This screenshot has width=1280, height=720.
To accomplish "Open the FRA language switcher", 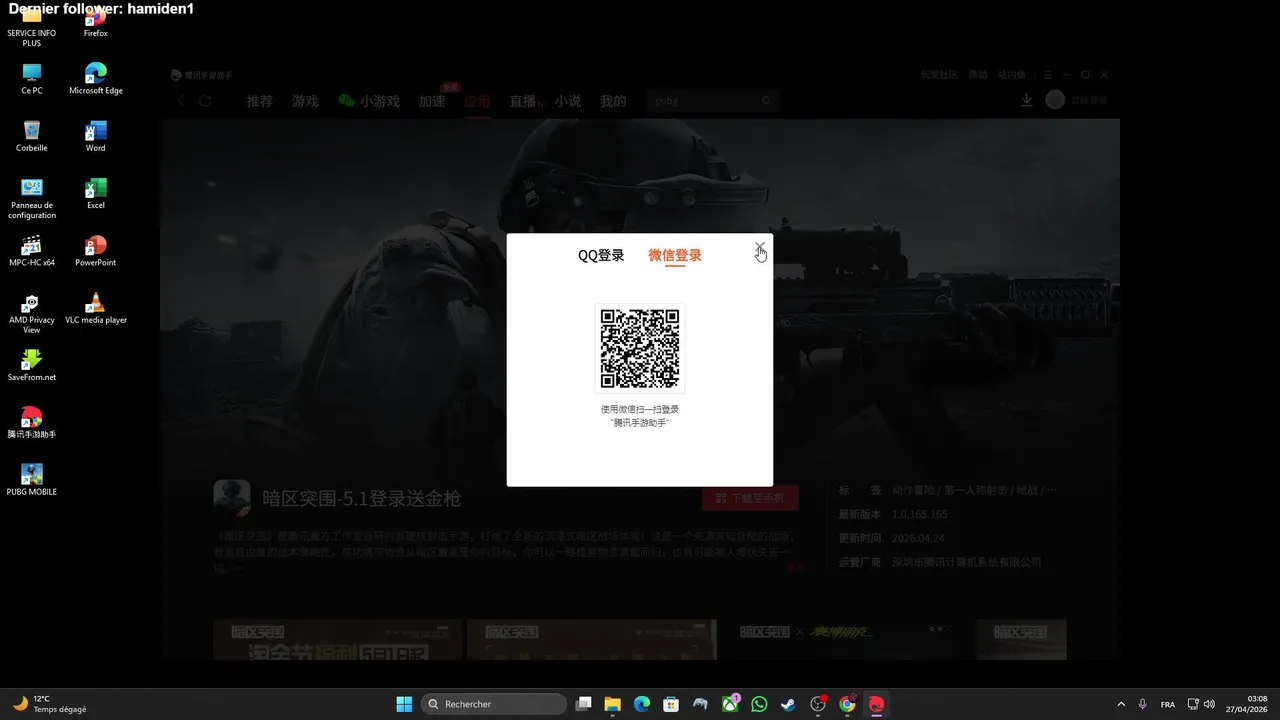I will 1167,704.
